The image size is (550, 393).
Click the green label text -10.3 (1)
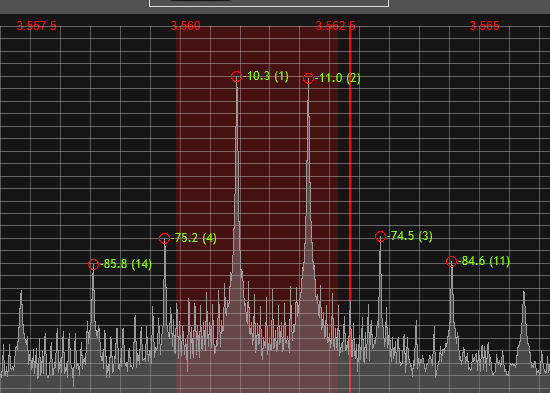point(266,76)
